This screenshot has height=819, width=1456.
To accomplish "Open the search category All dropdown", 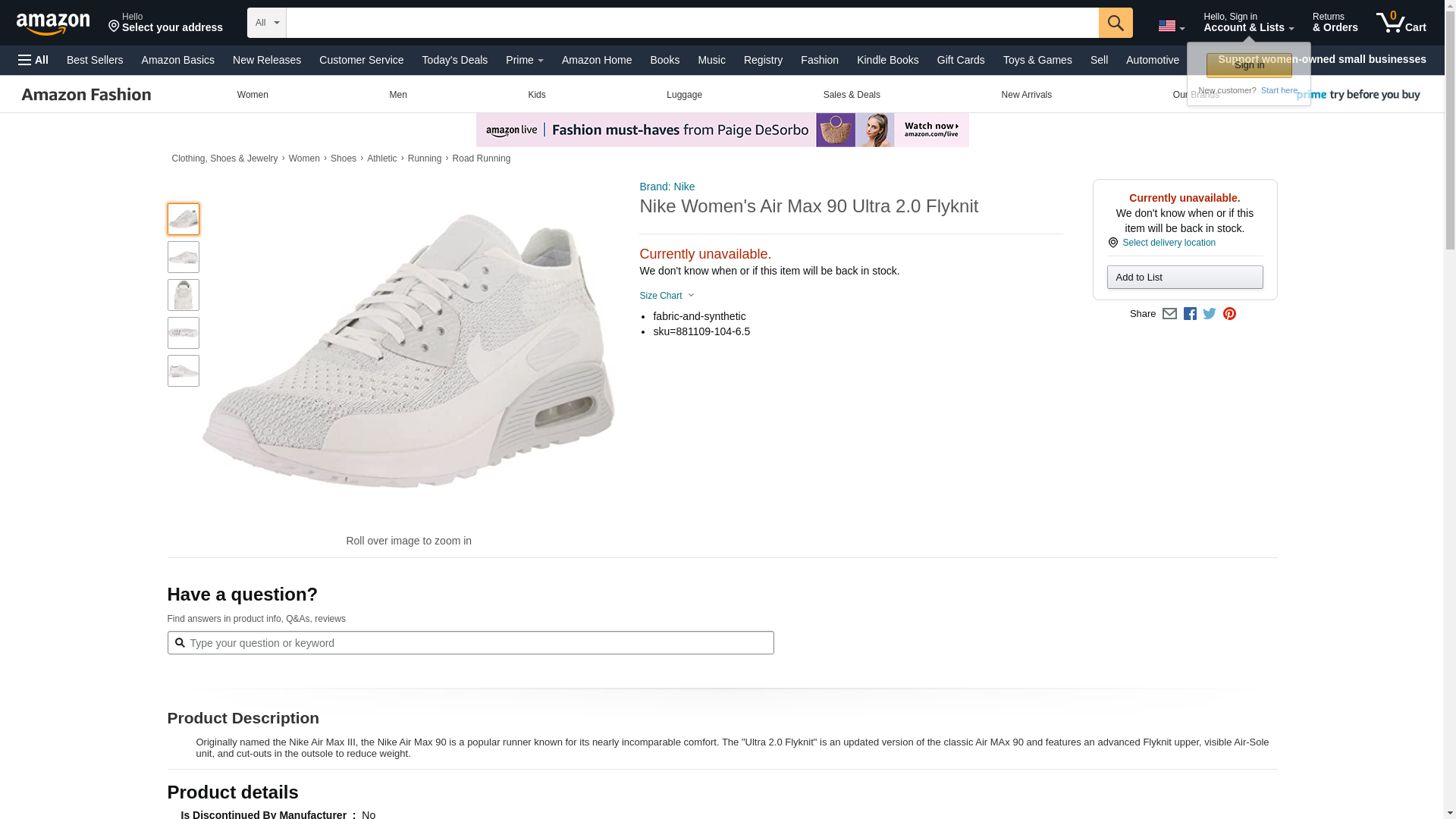I will click(267, 23).
